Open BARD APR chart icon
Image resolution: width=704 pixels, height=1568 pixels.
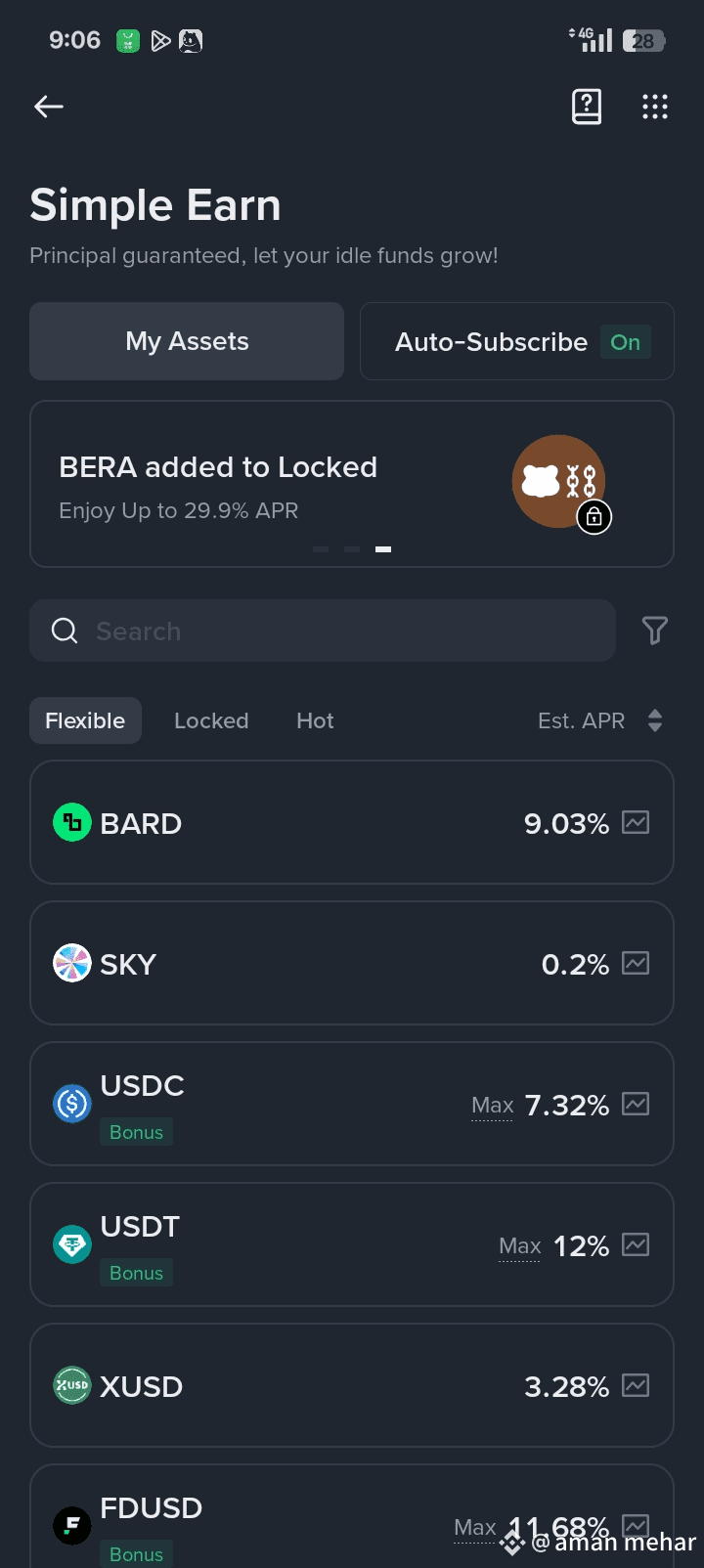pos(636,823)
